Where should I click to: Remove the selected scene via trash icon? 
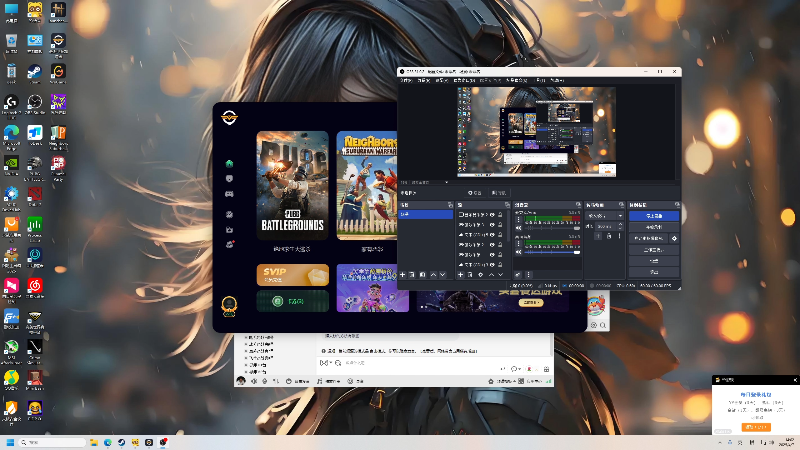(x=412, y=274)
